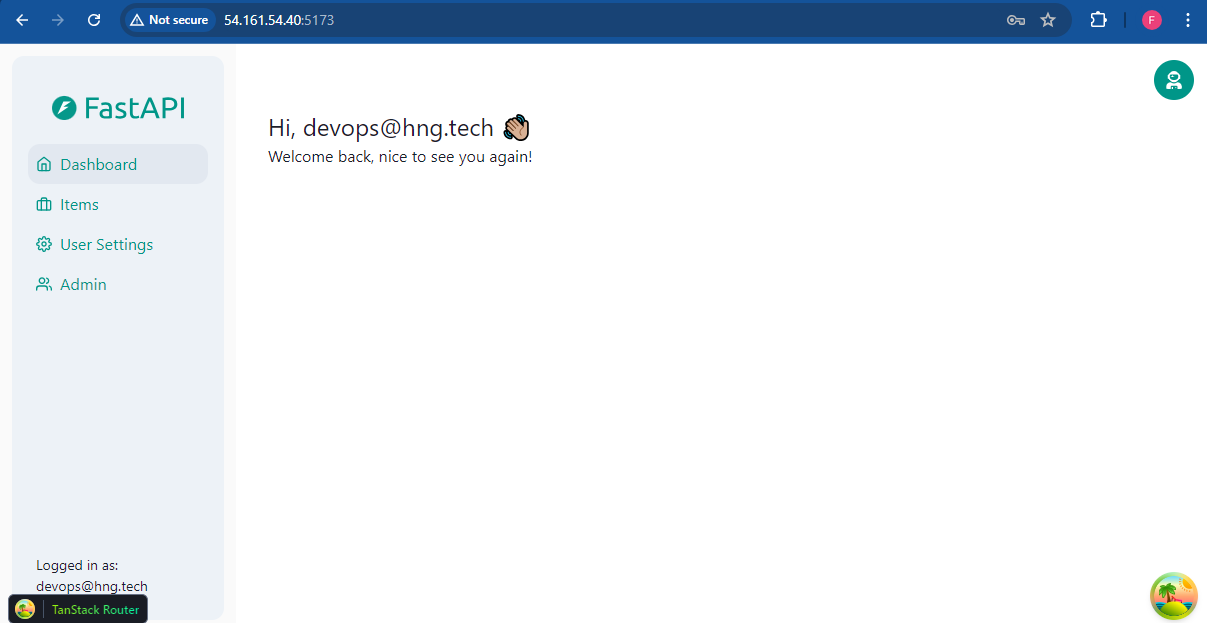
Task: Bookmark this page using the star icon
Action: (x=1047, y=19)
